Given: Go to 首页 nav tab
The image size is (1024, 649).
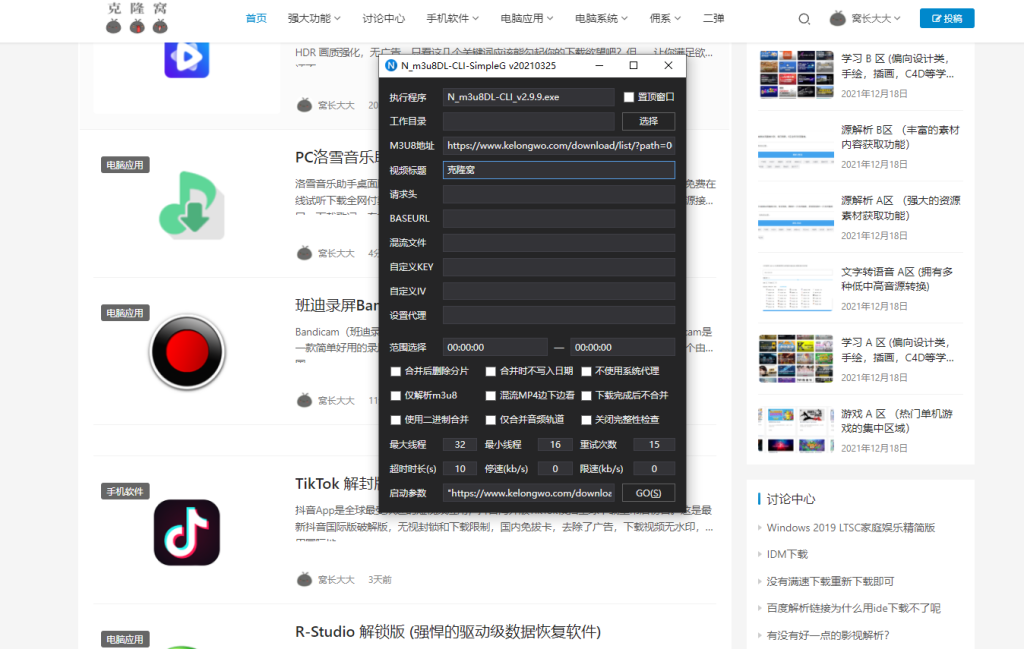Looking at the screenshot, I should tap(256, 18).
